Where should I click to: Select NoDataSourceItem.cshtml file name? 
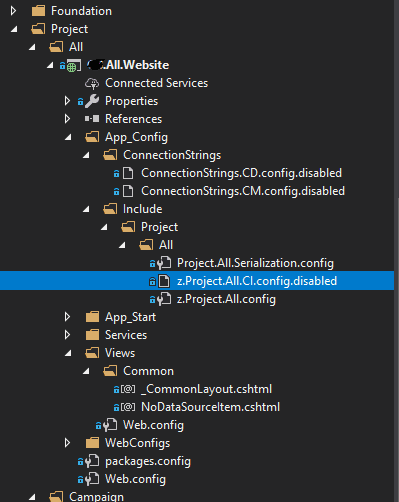[210, 407]
